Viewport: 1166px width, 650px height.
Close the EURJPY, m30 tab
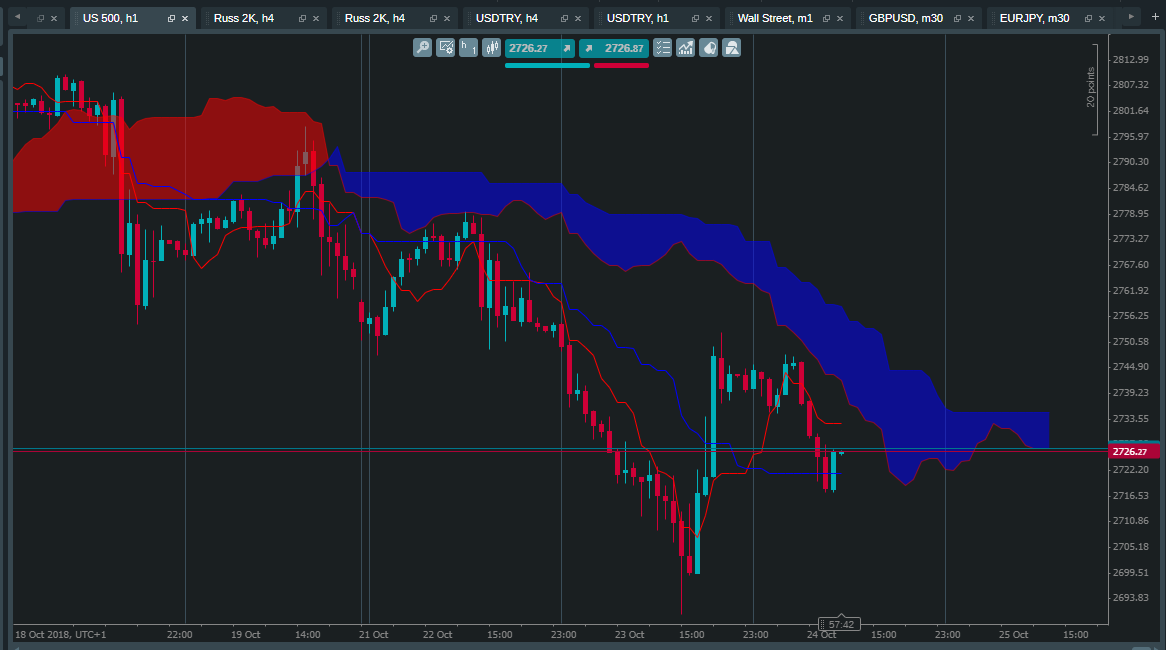coord(1101,19)
